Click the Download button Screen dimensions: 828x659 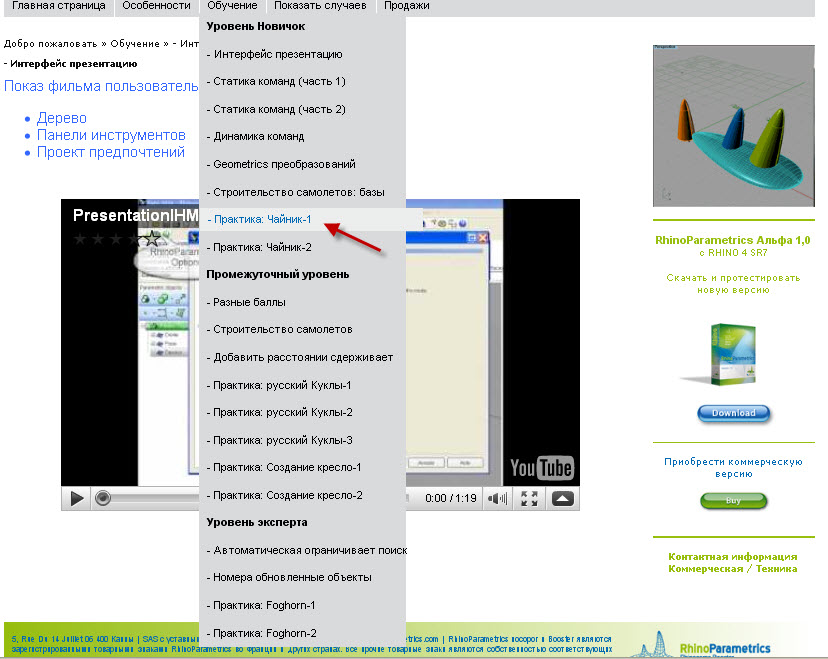click(x=733, y=413)
